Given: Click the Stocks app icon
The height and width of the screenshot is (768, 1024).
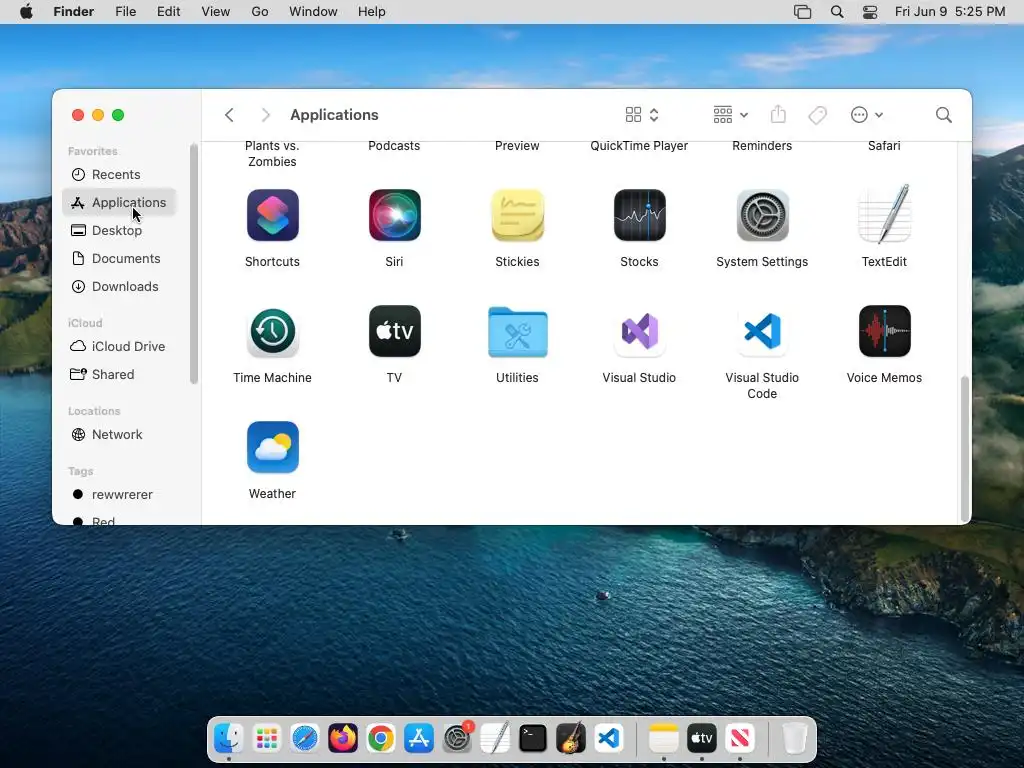Looking at the screenshot, I should tap(639, 216).
